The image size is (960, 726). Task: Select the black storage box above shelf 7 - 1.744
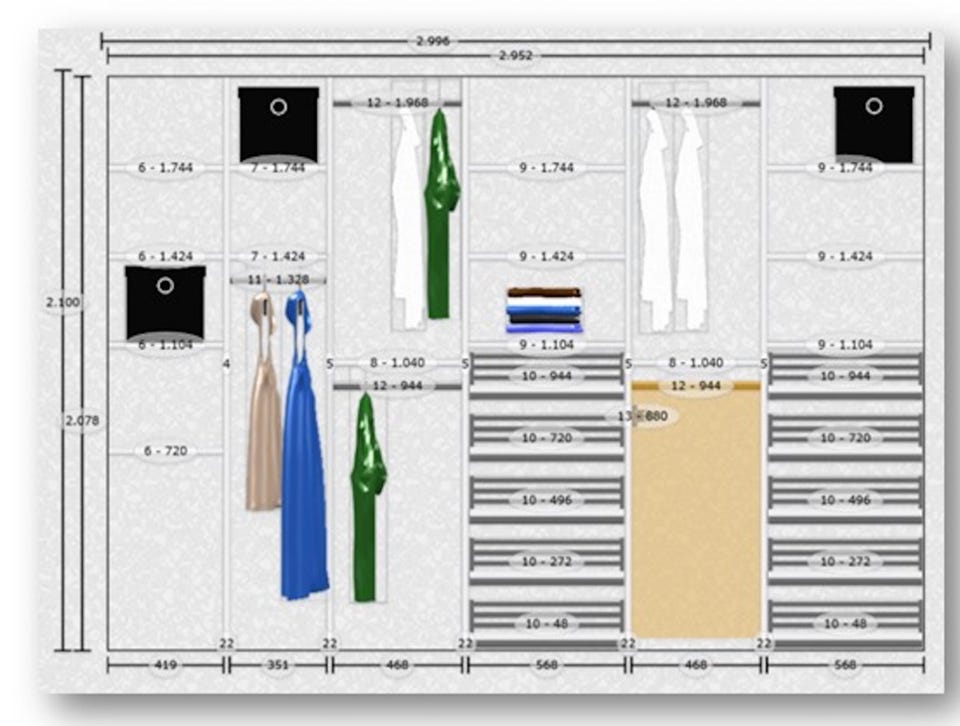pos(279,125)
